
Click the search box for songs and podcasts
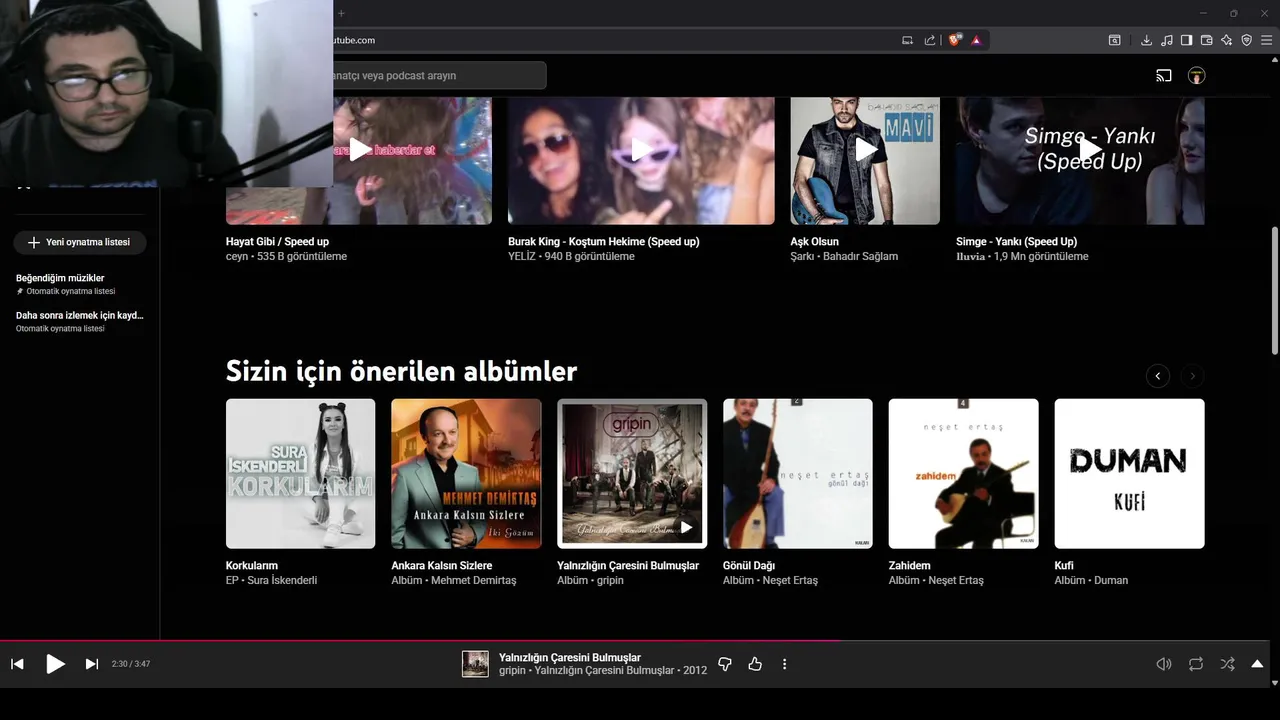(x=440, y=75)
